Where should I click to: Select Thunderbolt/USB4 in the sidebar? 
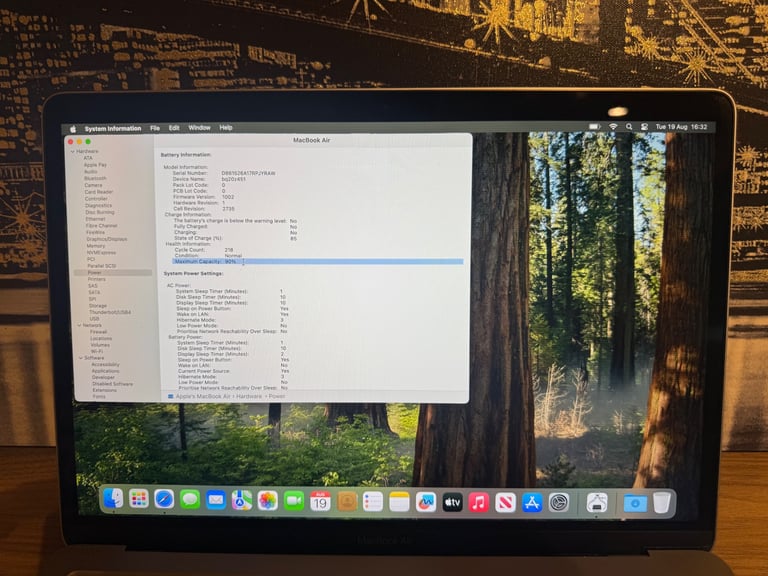(x=110, y=312)
